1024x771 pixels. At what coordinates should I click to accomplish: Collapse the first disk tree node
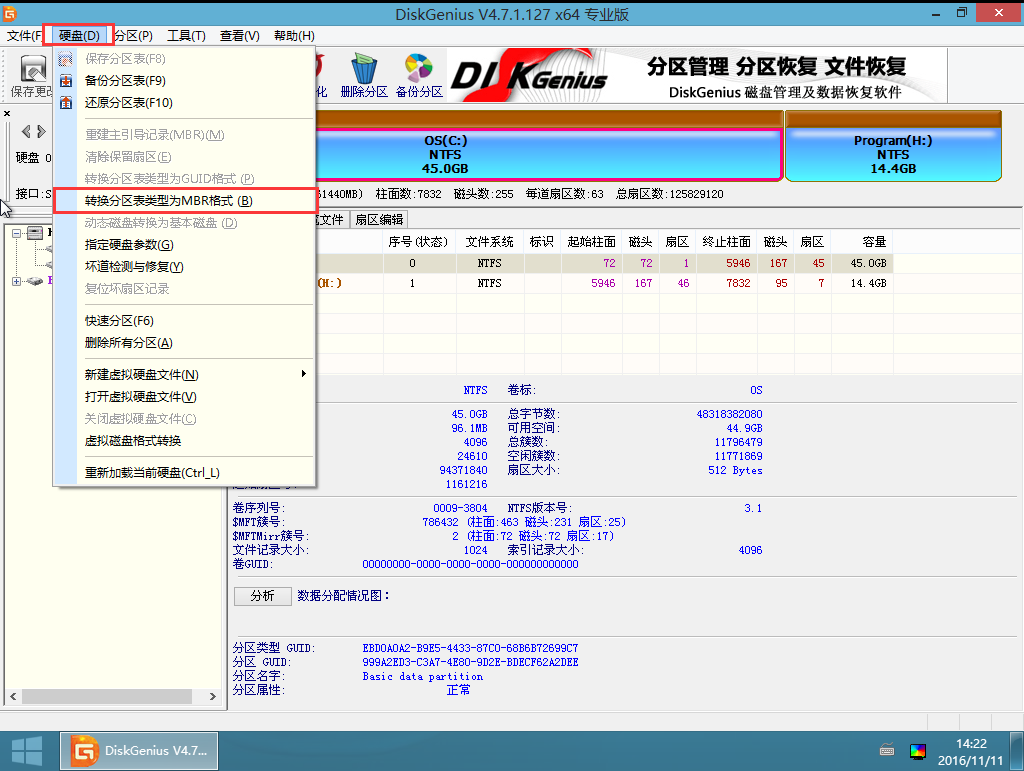[x=16, y=233]
